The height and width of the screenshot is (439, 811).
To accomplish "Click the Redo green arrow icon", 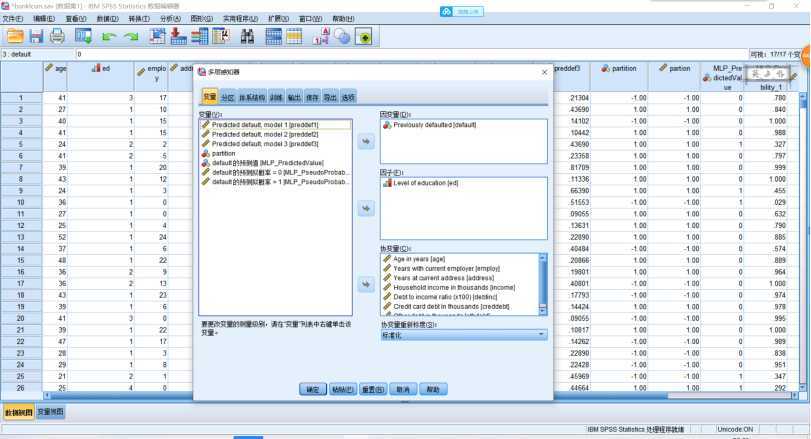I will 131,37.
